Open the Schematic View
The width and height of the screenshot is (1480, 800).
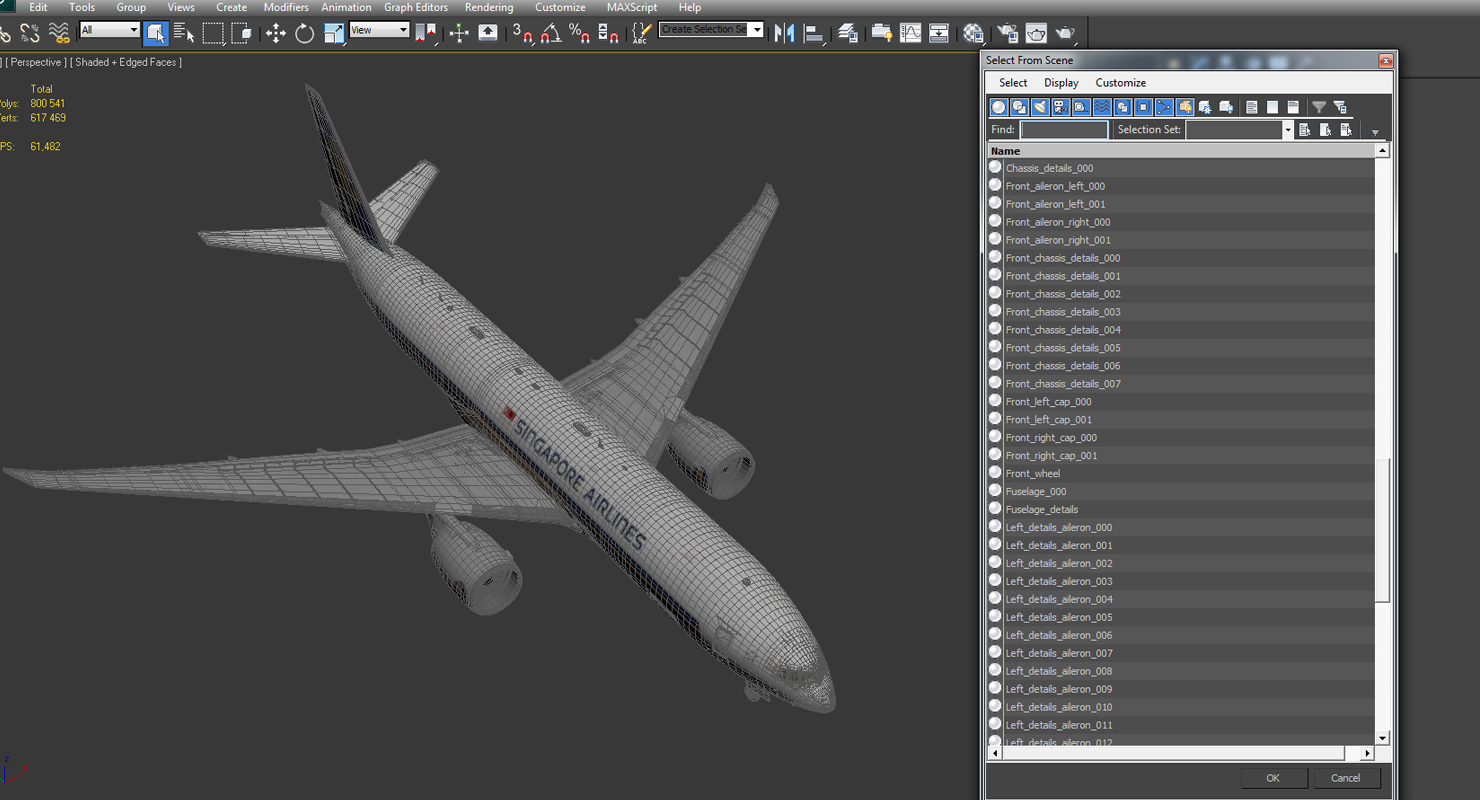939,33
